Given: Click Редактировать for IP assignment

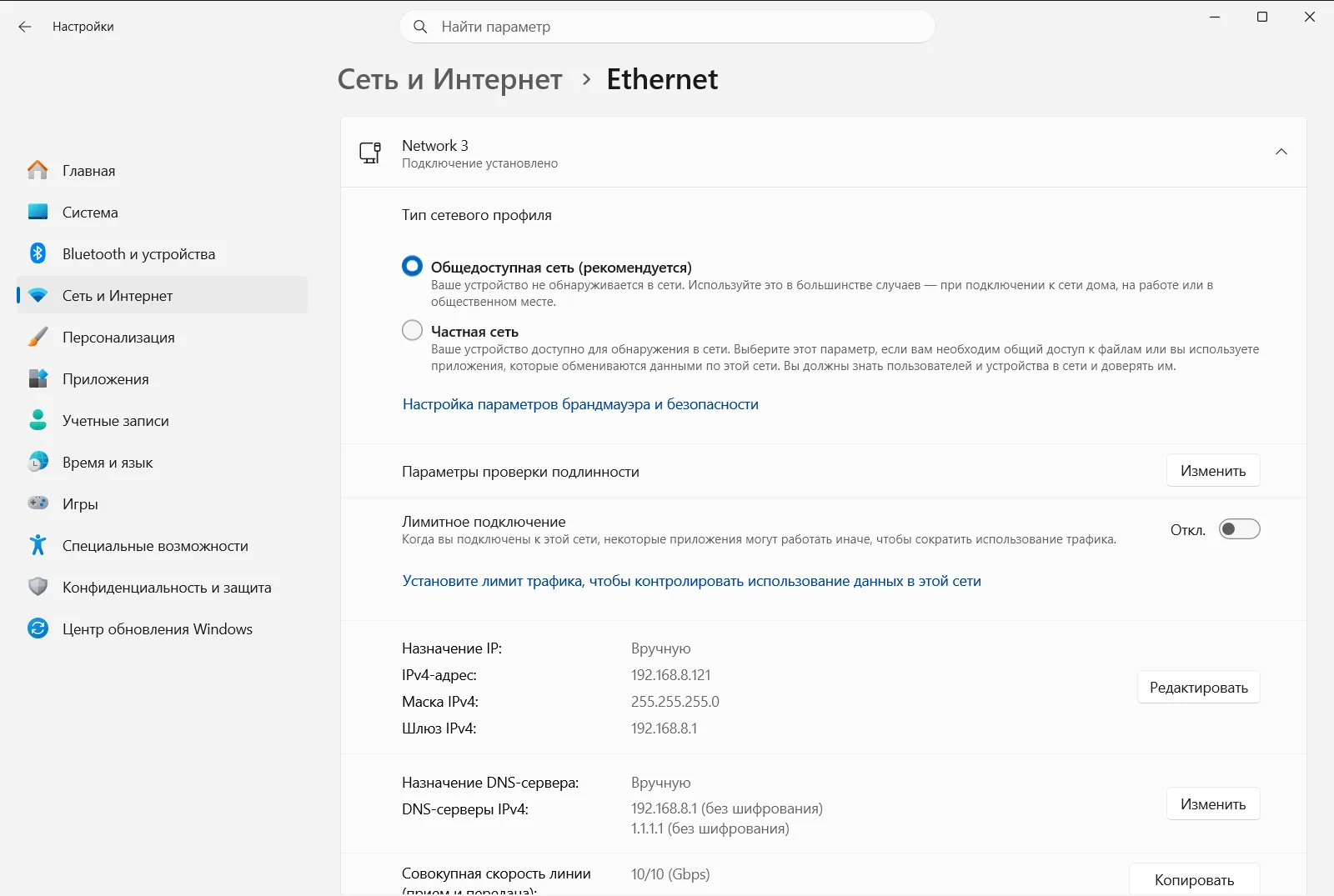Looking at the screenshot, I should pos(1199,688).
